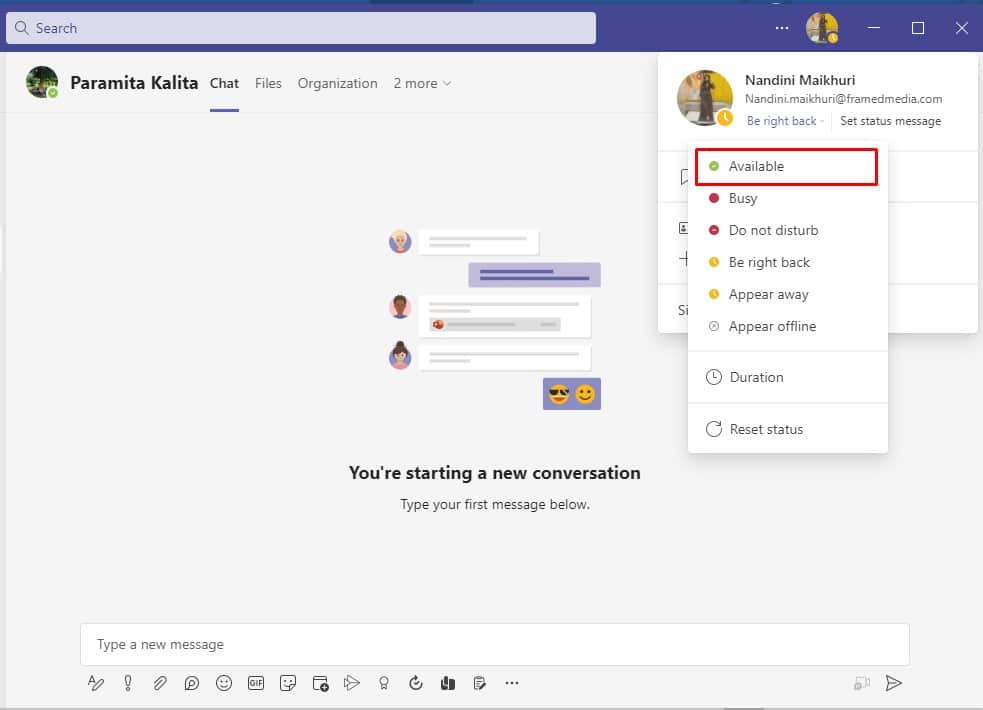The image size is (983, 710).
Task: Attach a file using paperclip icon
Action: (160, 683)
